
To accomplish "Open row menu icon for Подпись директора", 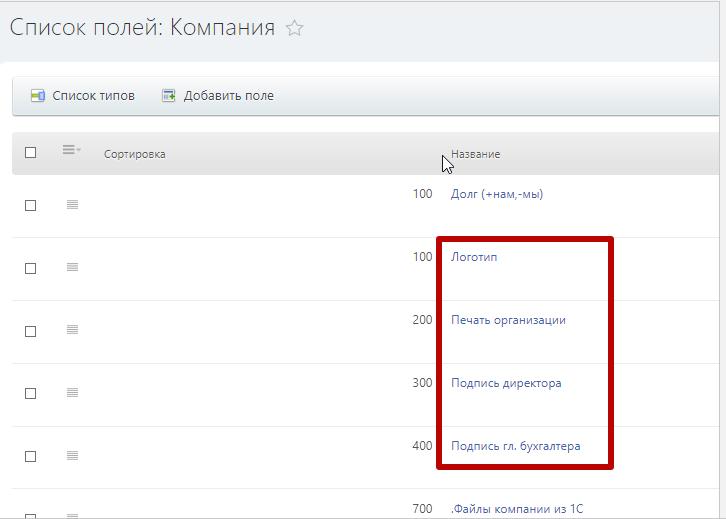I will click(x=72, y=393).
